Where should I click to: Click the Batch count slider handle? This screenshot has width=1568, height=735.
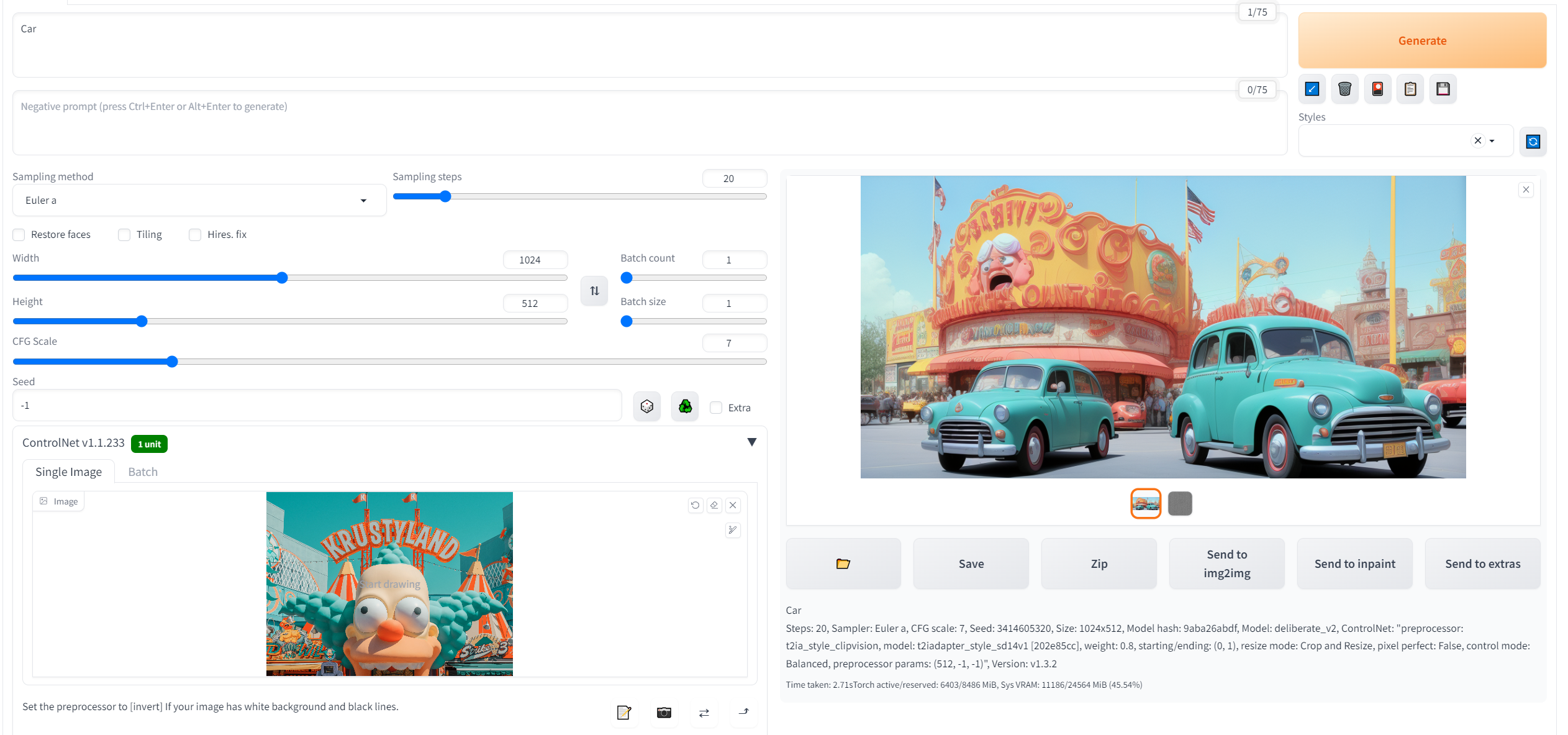coord(627,278)
